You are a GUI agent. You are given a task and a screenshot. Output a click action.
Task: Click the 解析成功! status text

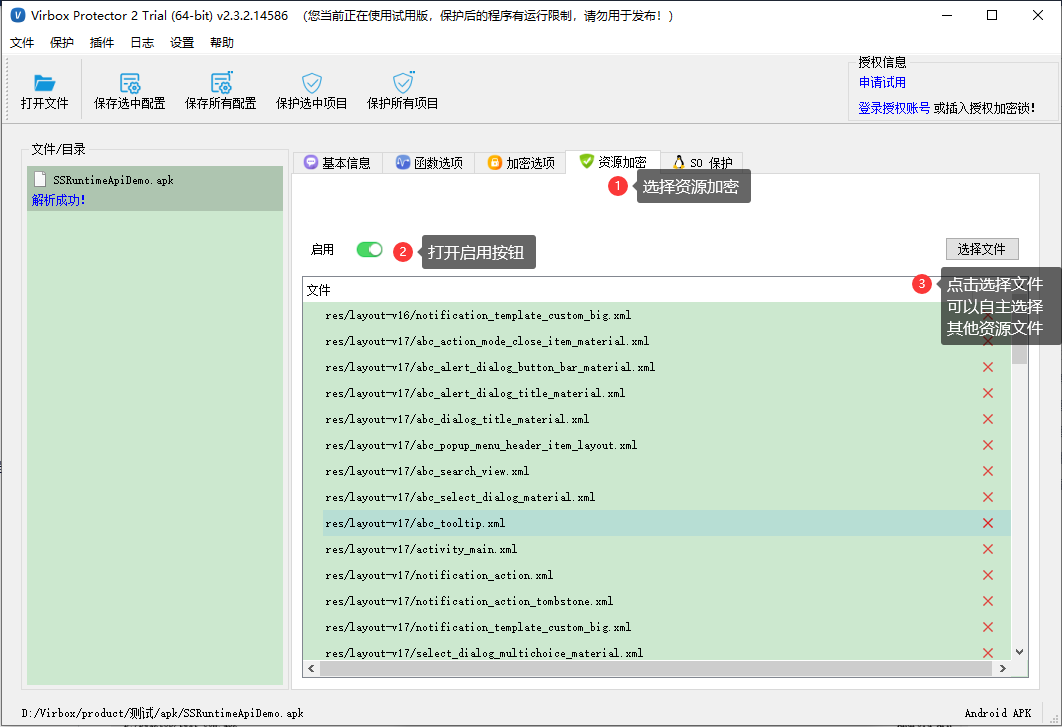pos(58,200)
